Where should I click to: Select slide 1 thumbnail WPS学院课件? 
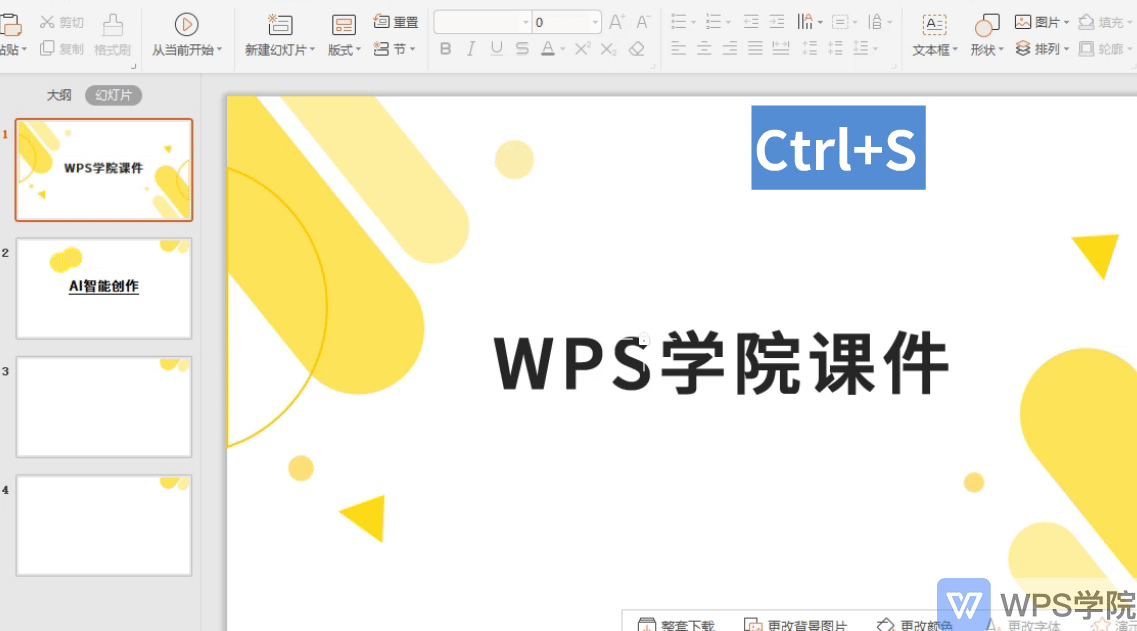(x=104, y=170)
